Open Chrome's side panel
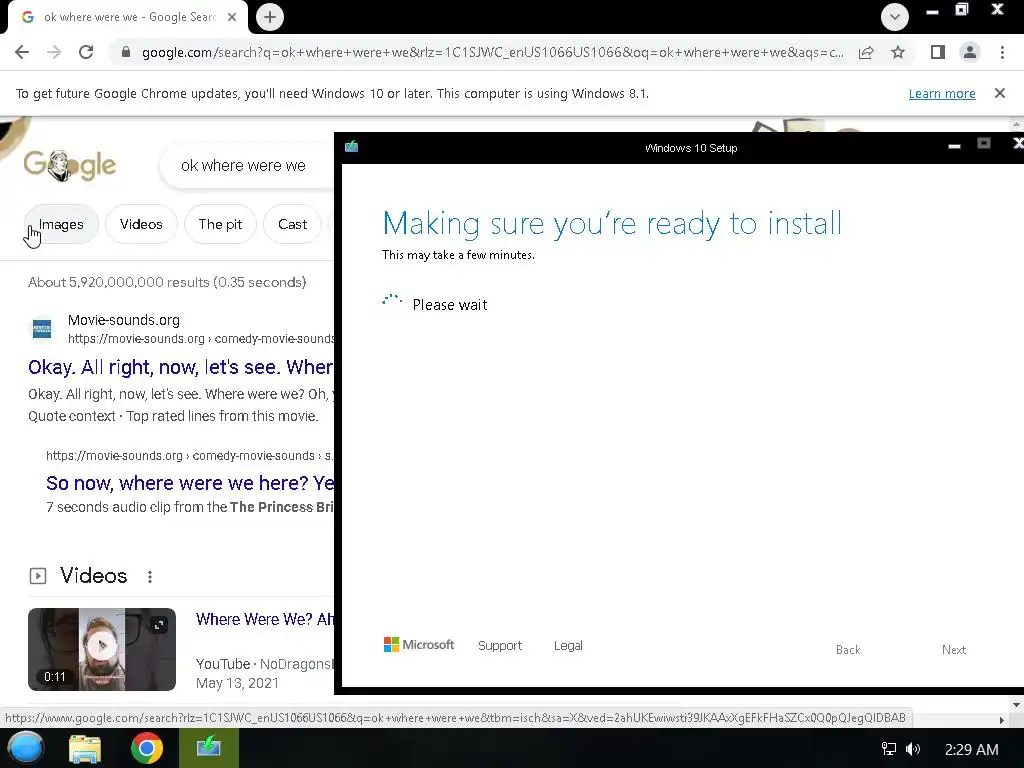 click(x=938, y=52)
